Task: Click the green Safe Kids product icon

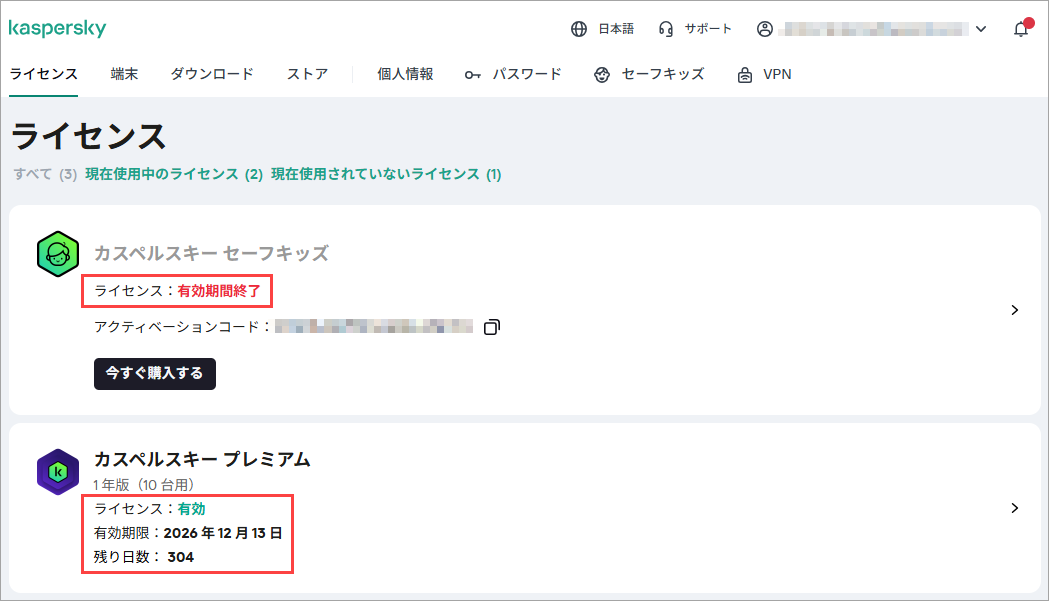Action: (58, 254)
